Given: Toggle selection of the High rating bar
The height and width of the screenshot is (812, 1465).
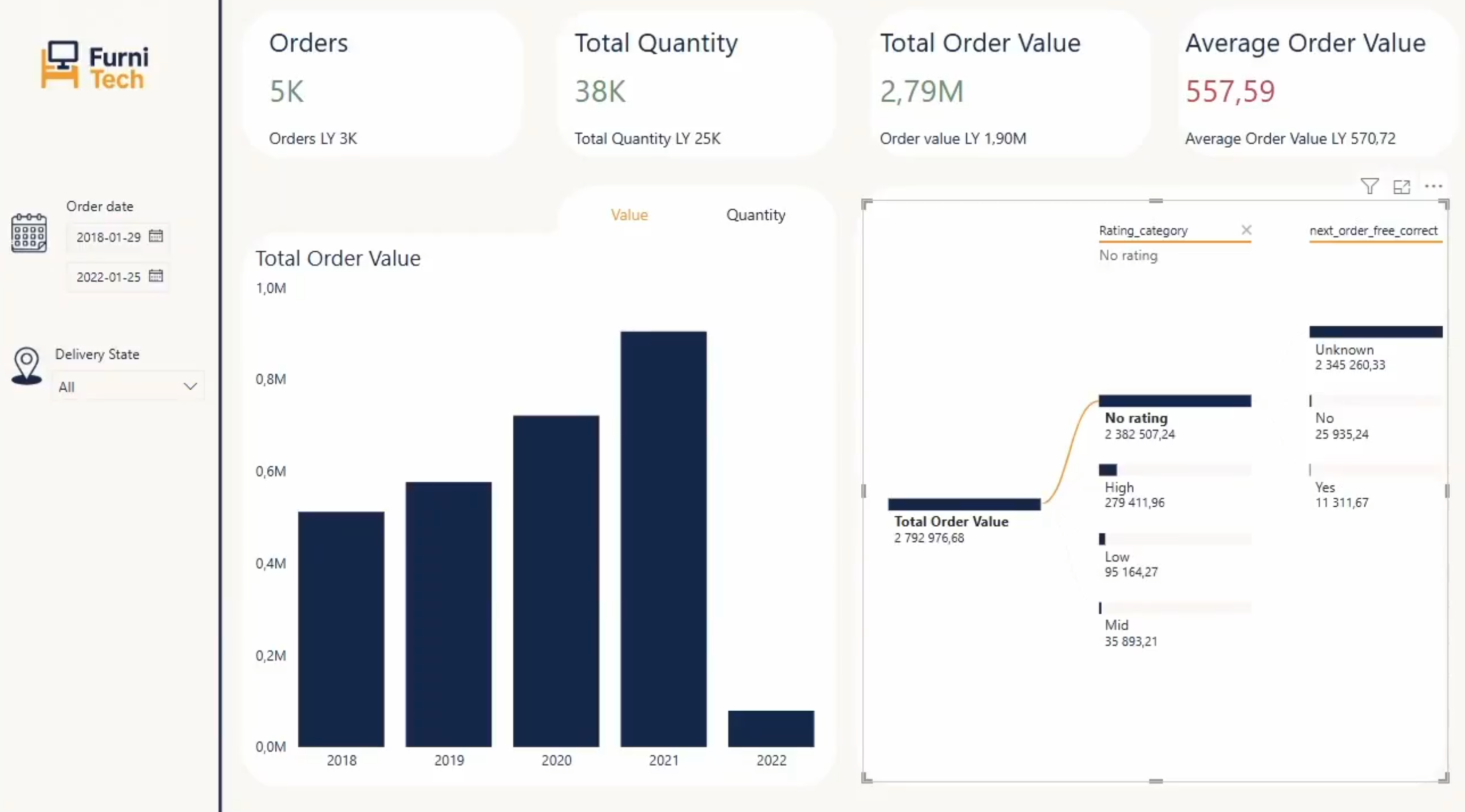Looking at the screenshot, I should pos(1109,469).
